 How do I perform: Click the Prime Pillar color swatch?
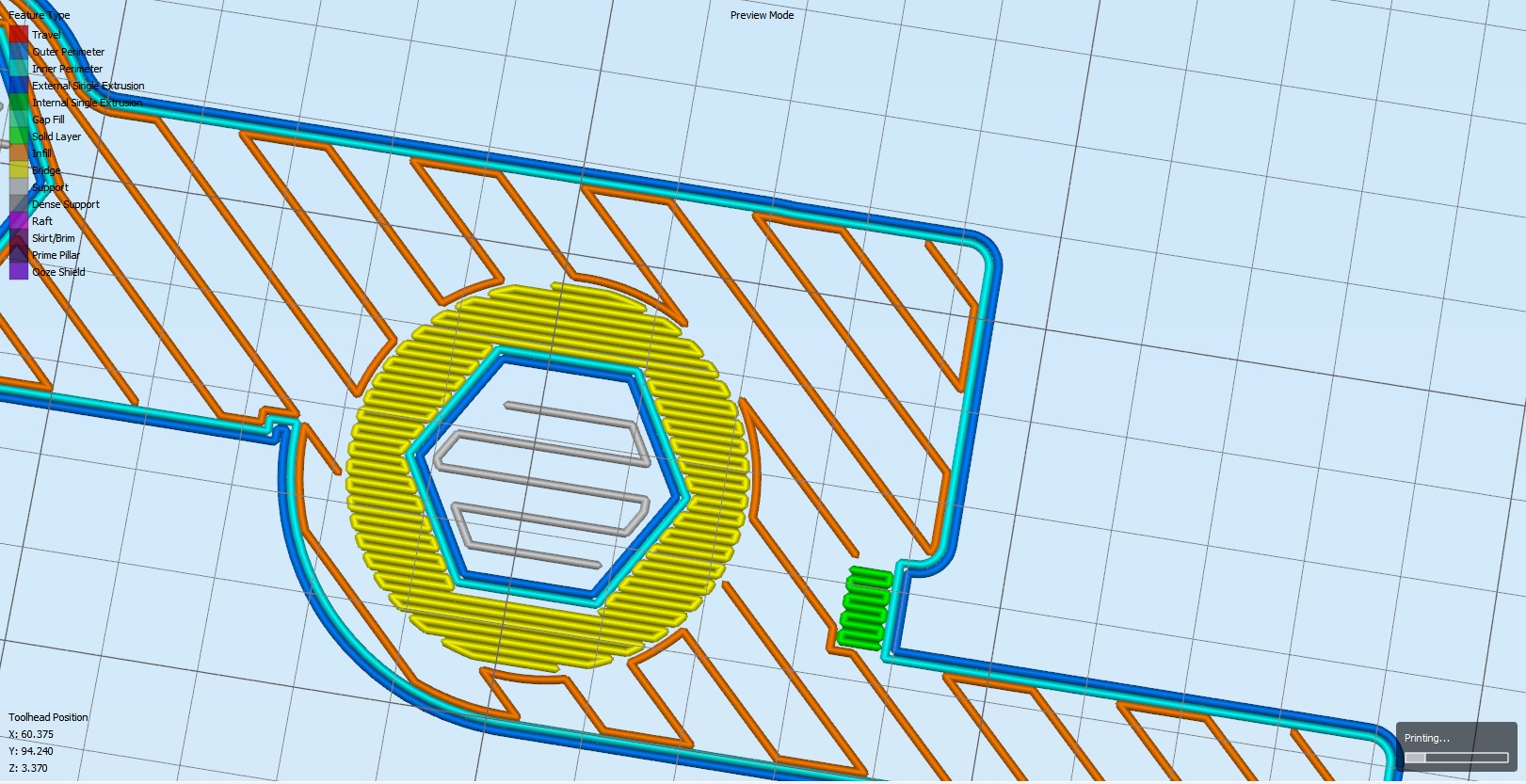coord(19,255)
